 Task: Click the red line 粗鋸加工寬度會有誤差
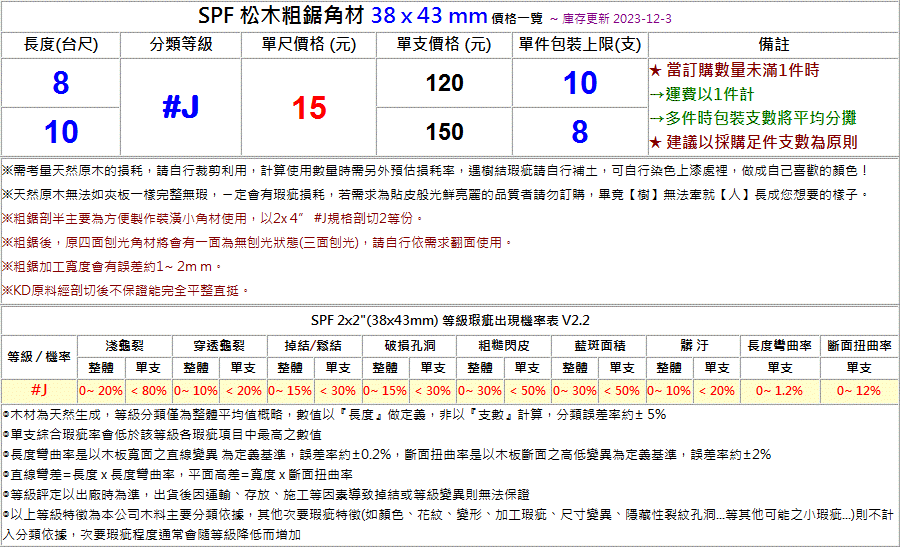point(112,266)
